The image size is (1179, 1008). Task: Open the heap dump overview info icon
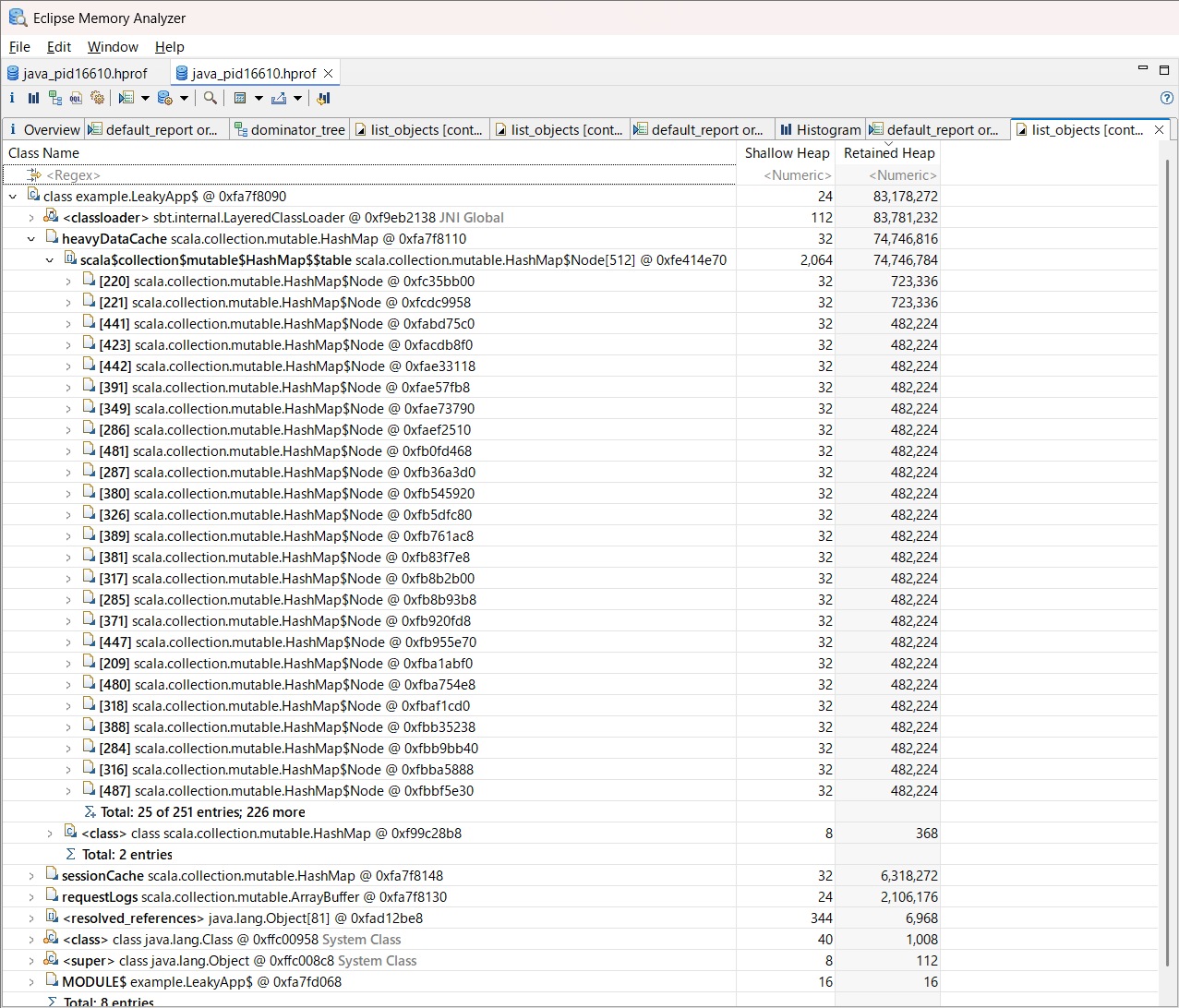[x=12, y=98]
